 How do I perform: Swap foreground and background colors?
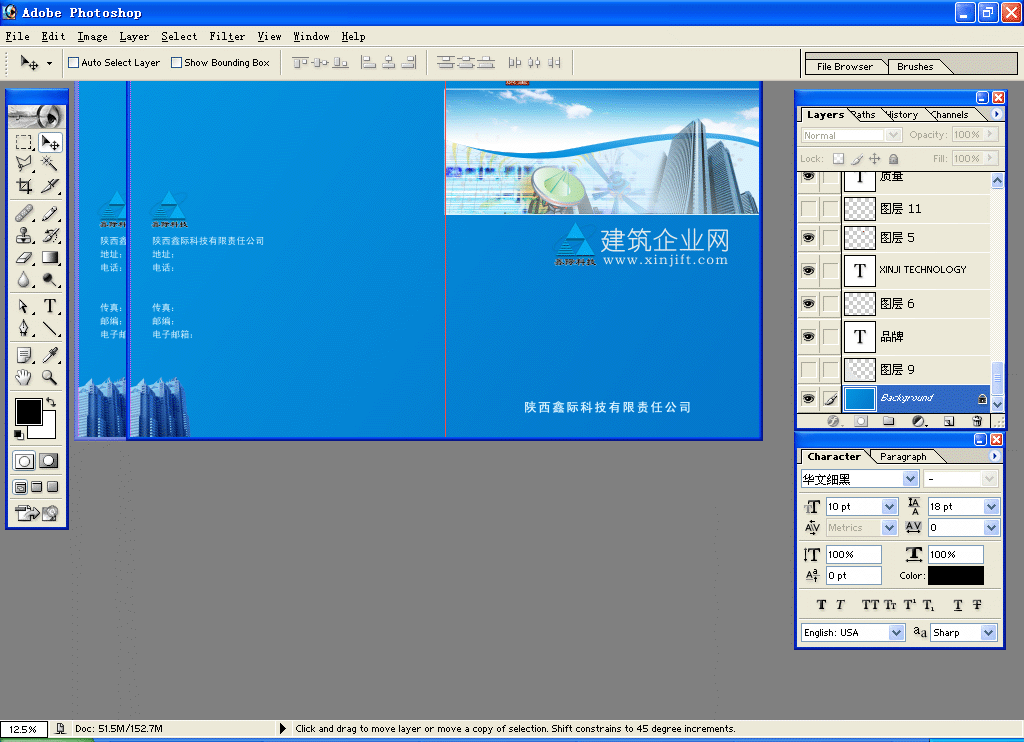(51, 402)
